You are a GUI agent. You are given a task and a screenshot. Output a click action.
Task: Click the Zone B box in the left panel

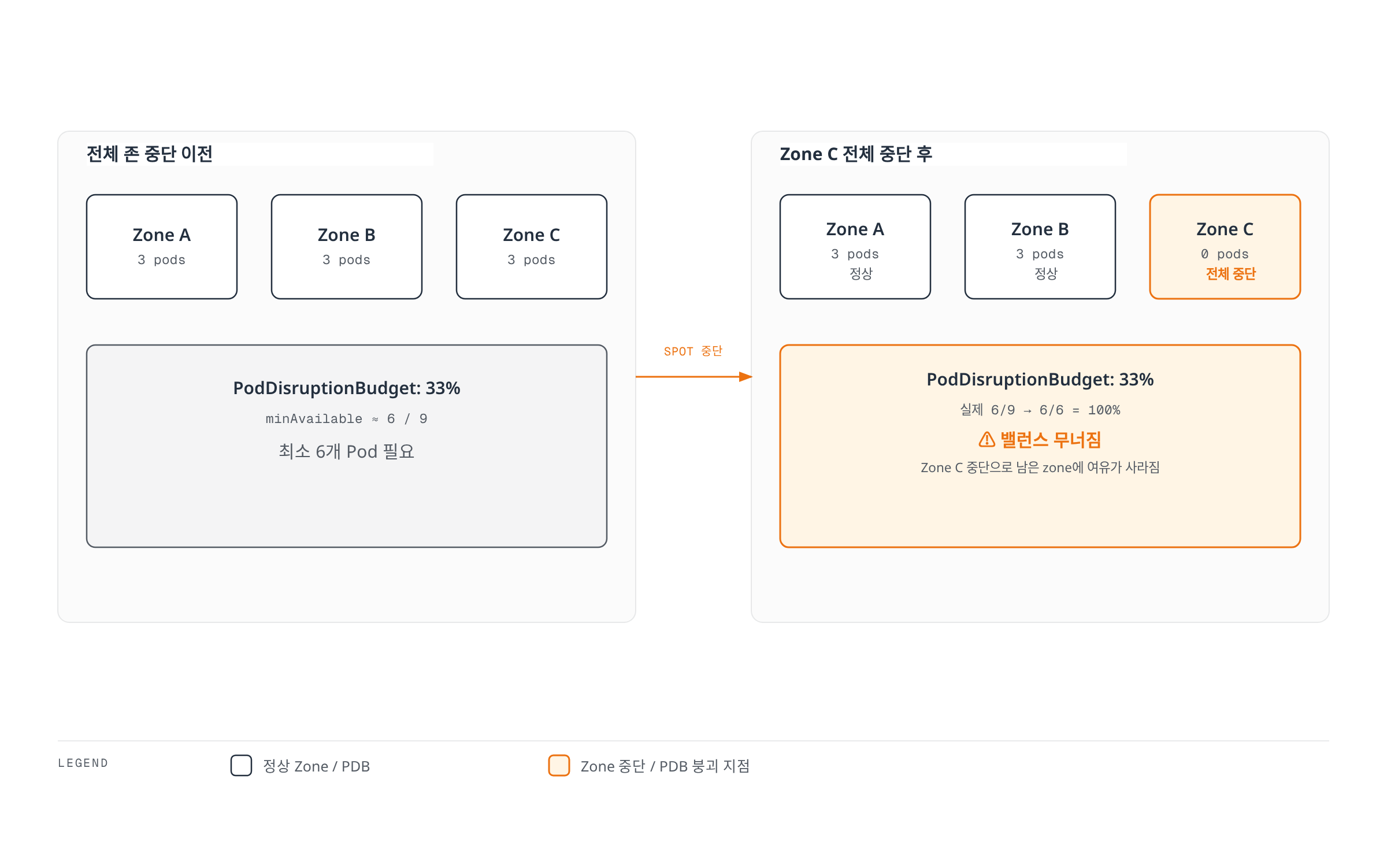(x=347, y=247)
